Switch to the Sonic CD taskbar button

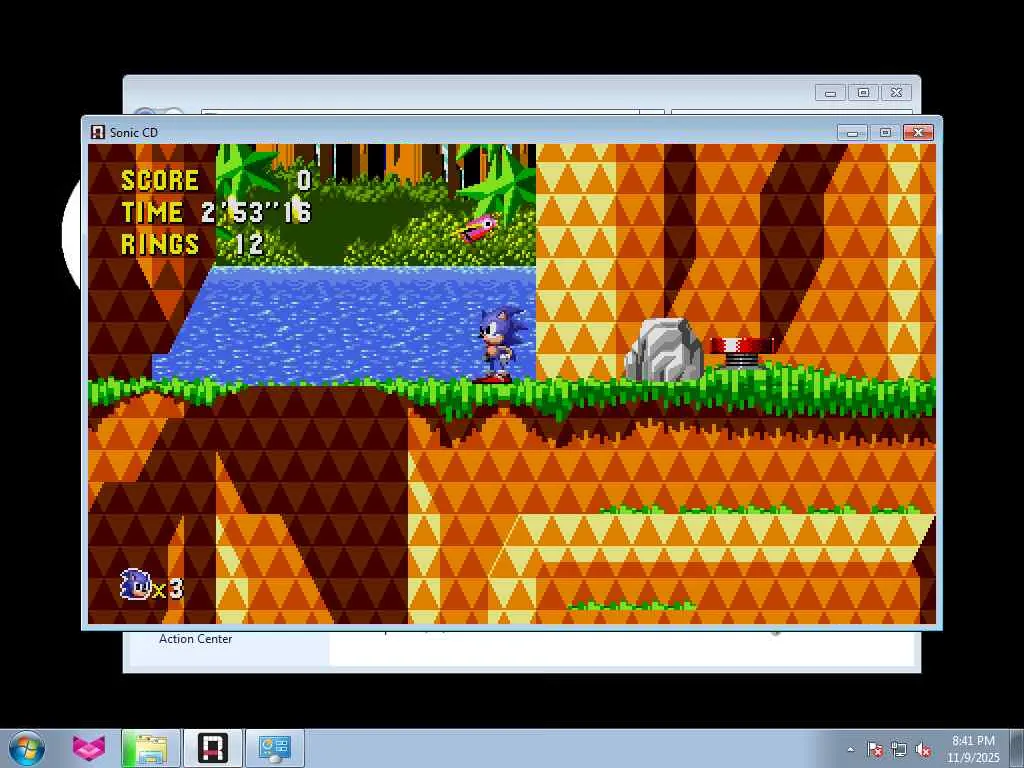click(x=213, y=748)
